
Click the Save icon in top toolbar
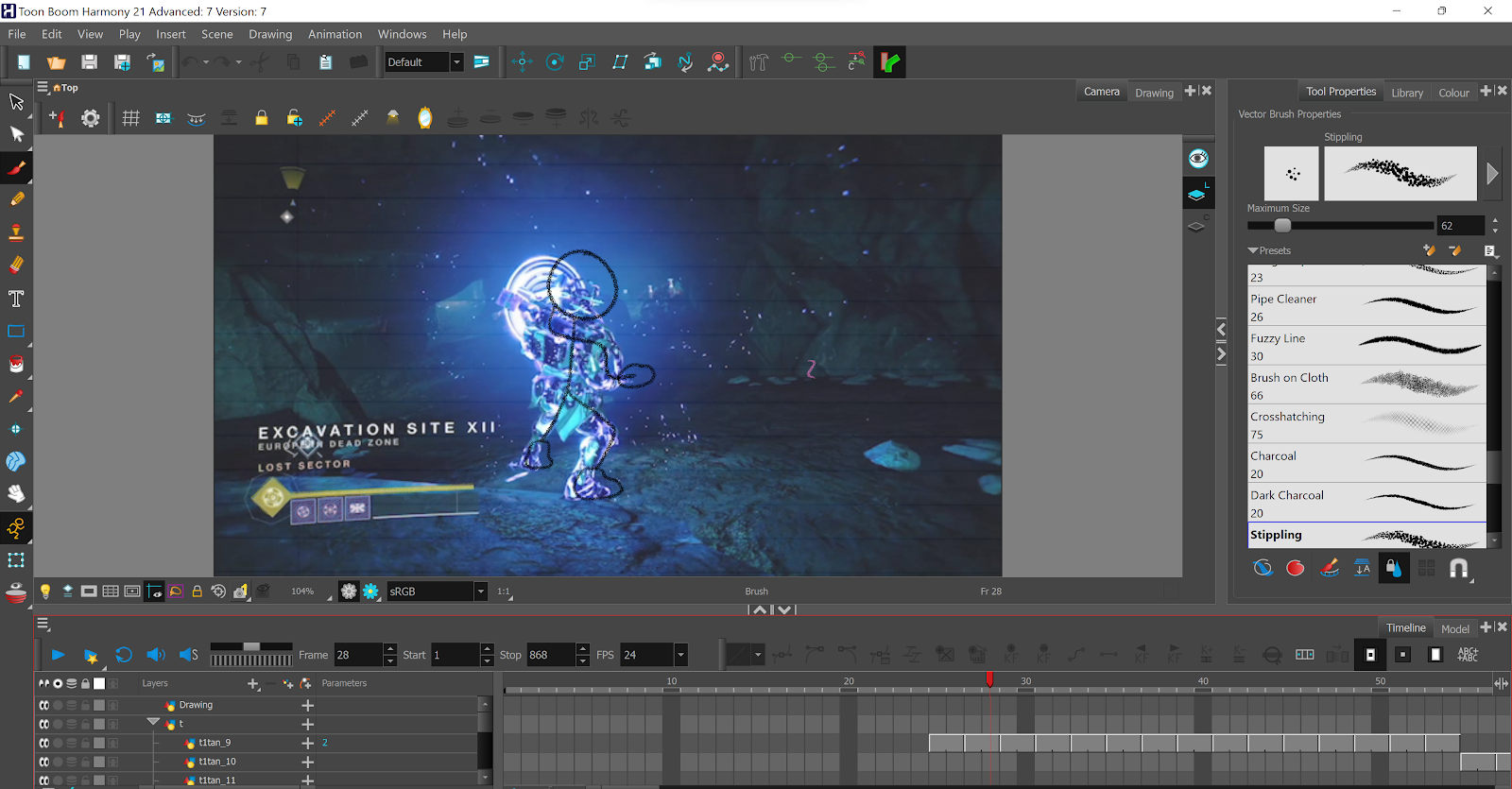coord(89,62)
